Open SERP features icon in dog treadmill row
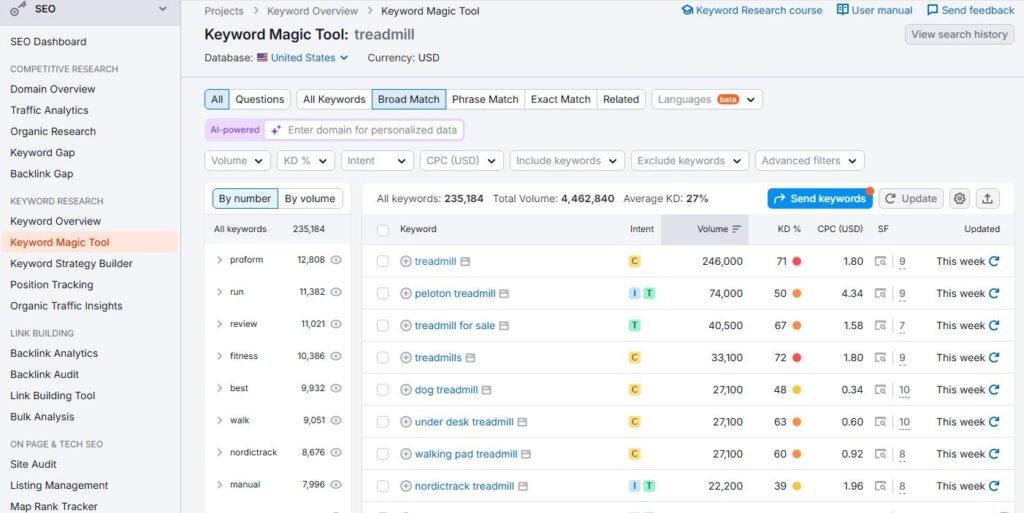 click(x=880, y=390)
